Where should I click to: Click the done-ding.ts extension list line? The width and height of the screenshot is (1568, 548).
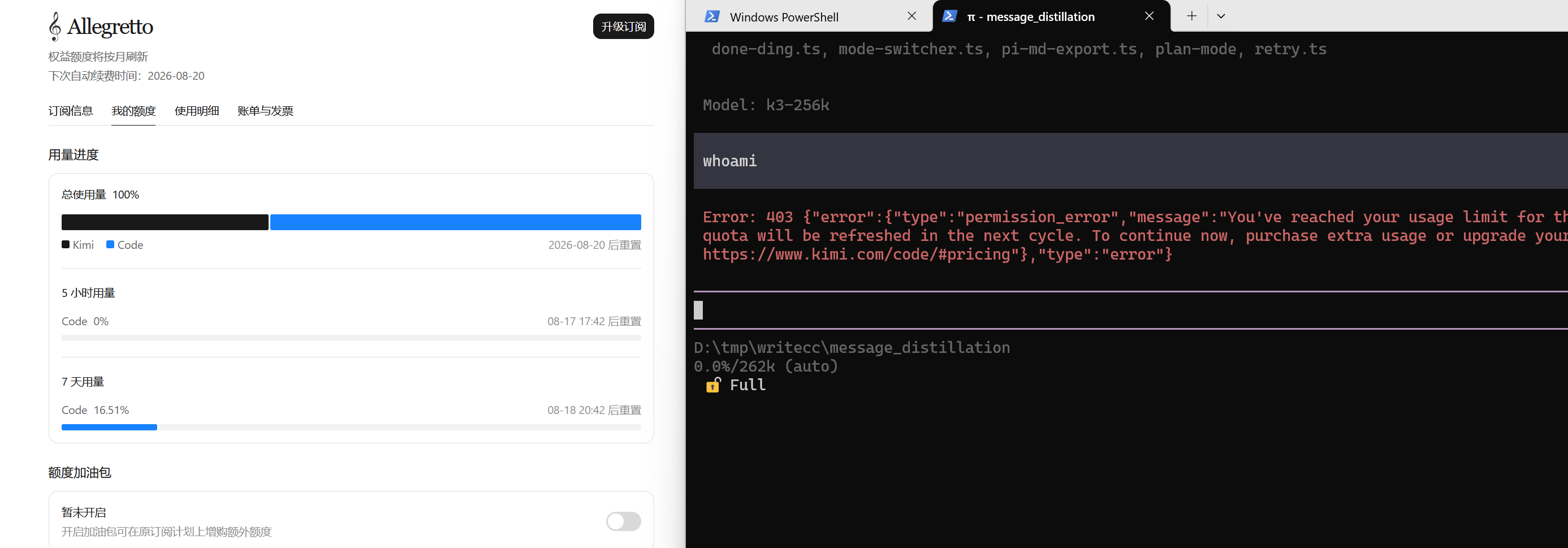pyautogui.click(x=1019, y=49)
